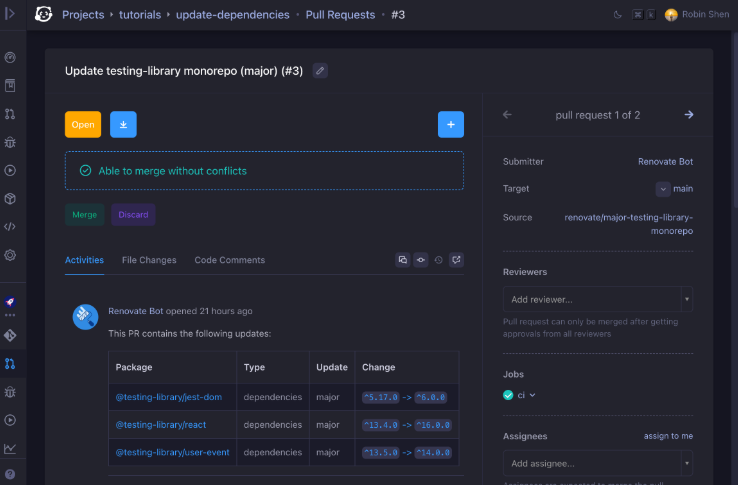This screenshot has height=485, width=738.
Task: Open project Builds play icon in lower sidebar
Action: pos(10,420)
